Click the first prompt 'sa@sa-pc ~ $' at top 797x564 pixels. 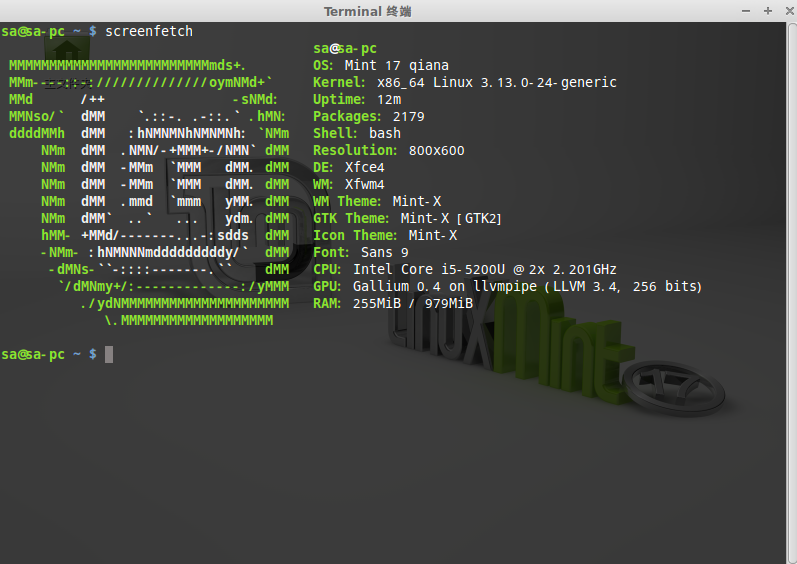click(49, 32)
